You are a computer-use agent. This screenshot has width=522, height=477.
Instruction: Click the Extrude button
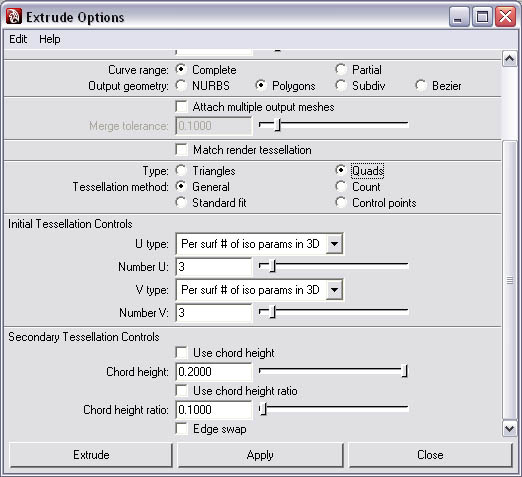click(91, 455)
